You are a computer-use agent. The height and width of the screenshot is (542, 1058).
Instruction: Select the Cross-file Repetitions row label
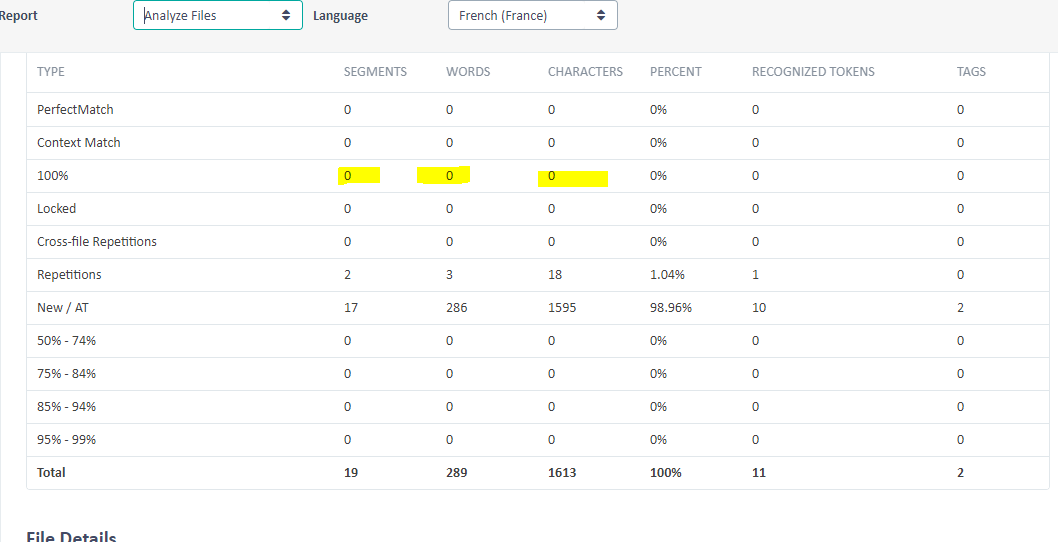click(96, 242)
